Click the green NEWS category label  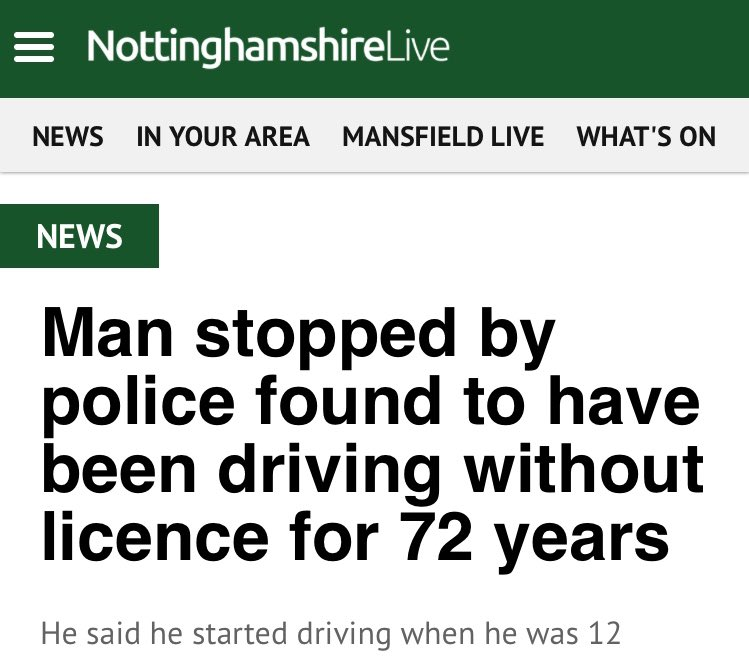click(x=79, y=236)
